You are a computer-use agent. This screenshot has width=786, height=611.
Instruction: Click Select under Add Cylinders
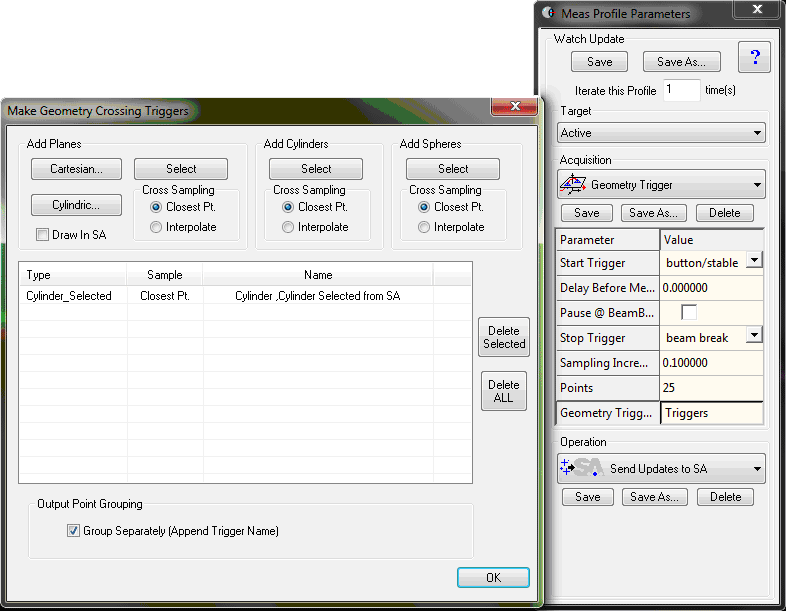click(x=316, y=169)
